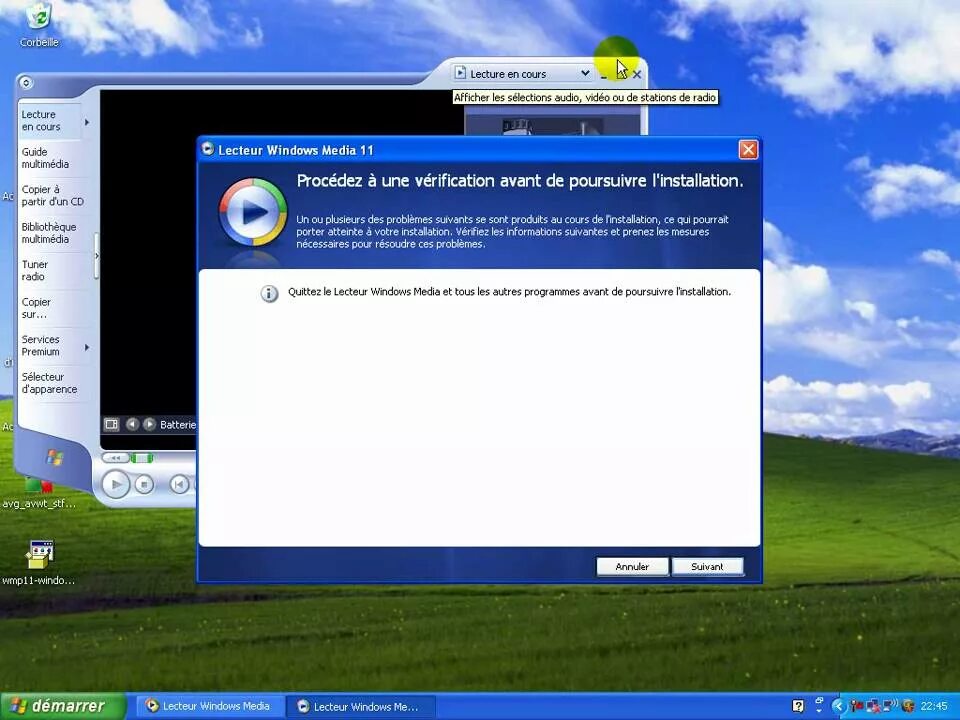Click the Previous track button in the player

(179, 485)
